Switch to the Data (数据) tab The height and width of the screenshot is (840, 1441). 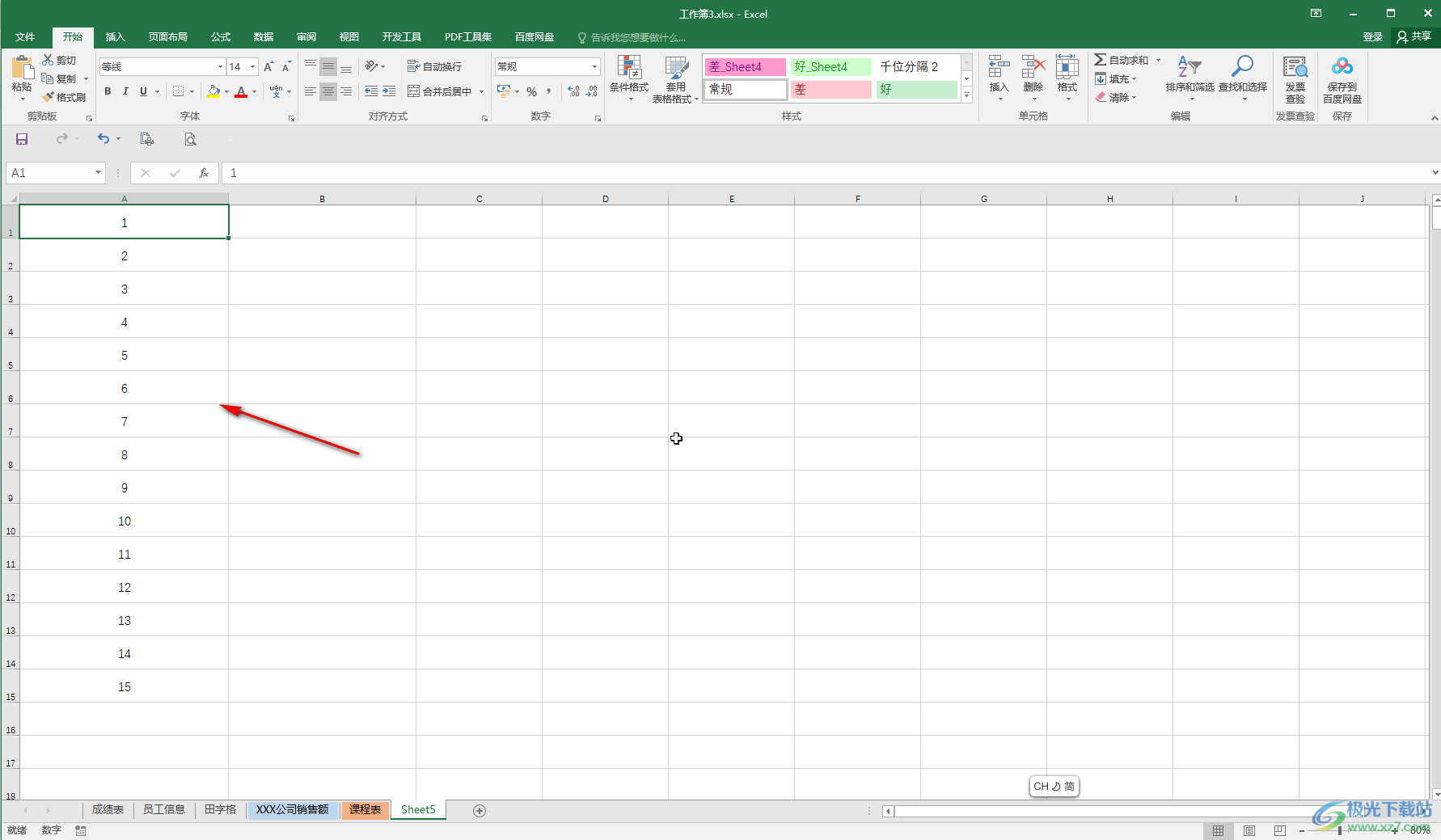point(264,37)
